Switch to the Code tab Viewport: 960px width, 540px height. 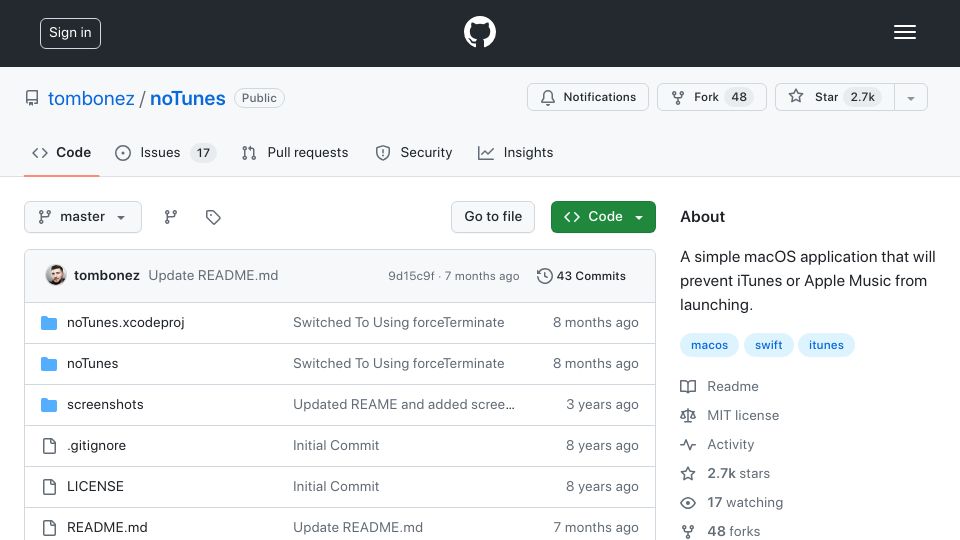click(61, 152)
